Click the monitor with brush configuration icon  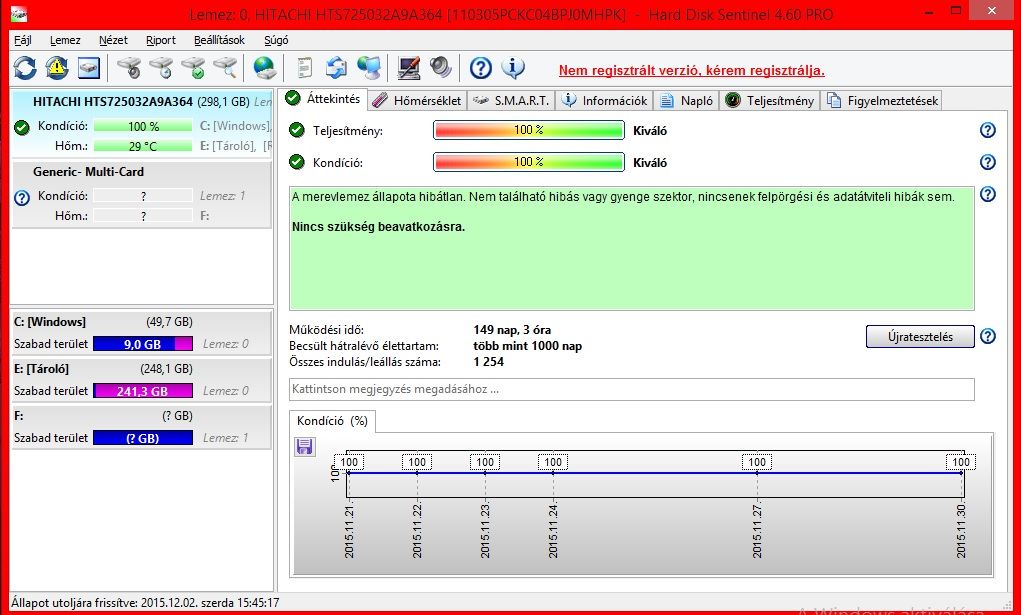tap(408, 68)
